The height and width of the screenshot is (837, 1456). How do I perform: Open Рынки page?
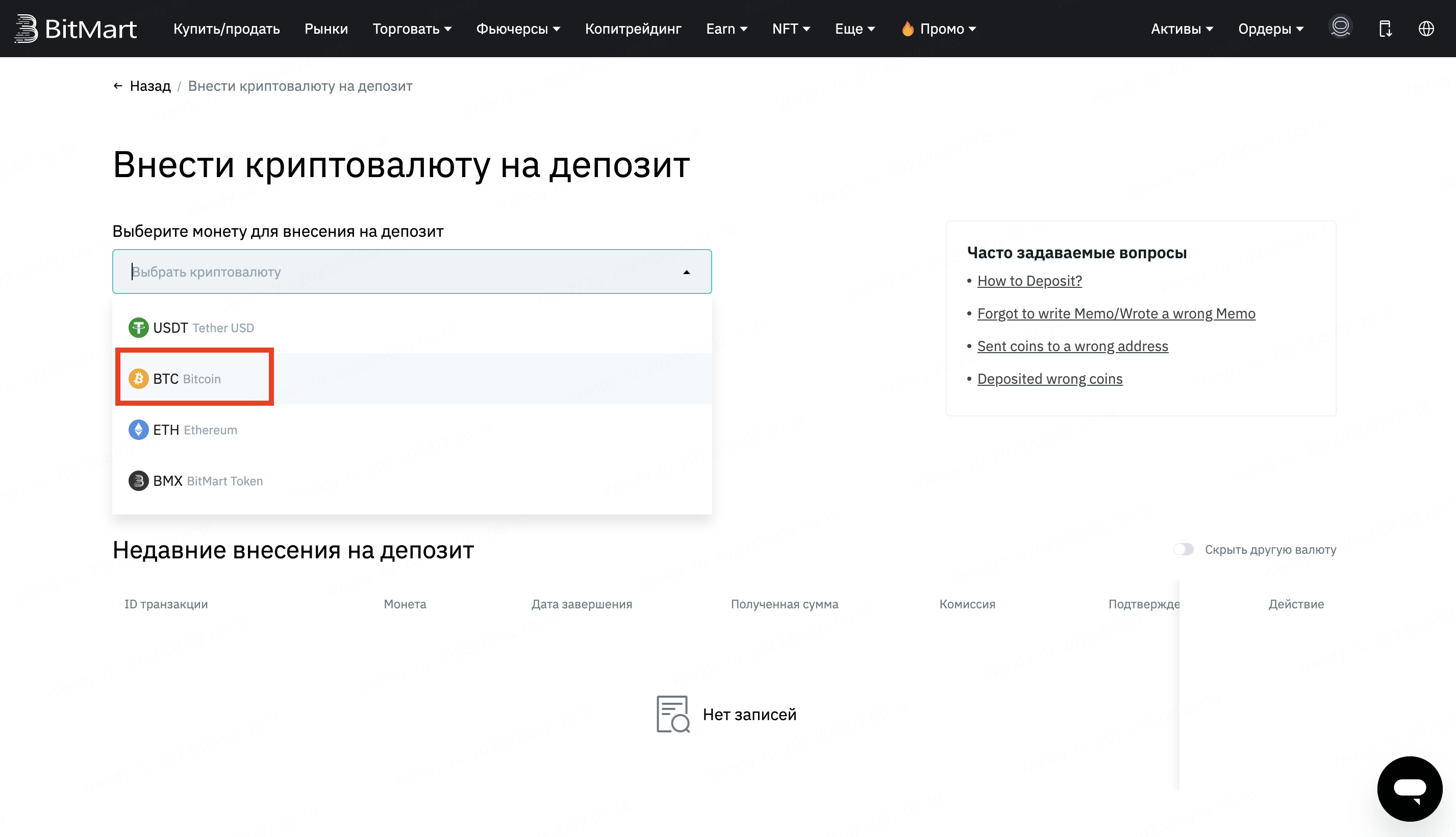(x=327, y=29)
